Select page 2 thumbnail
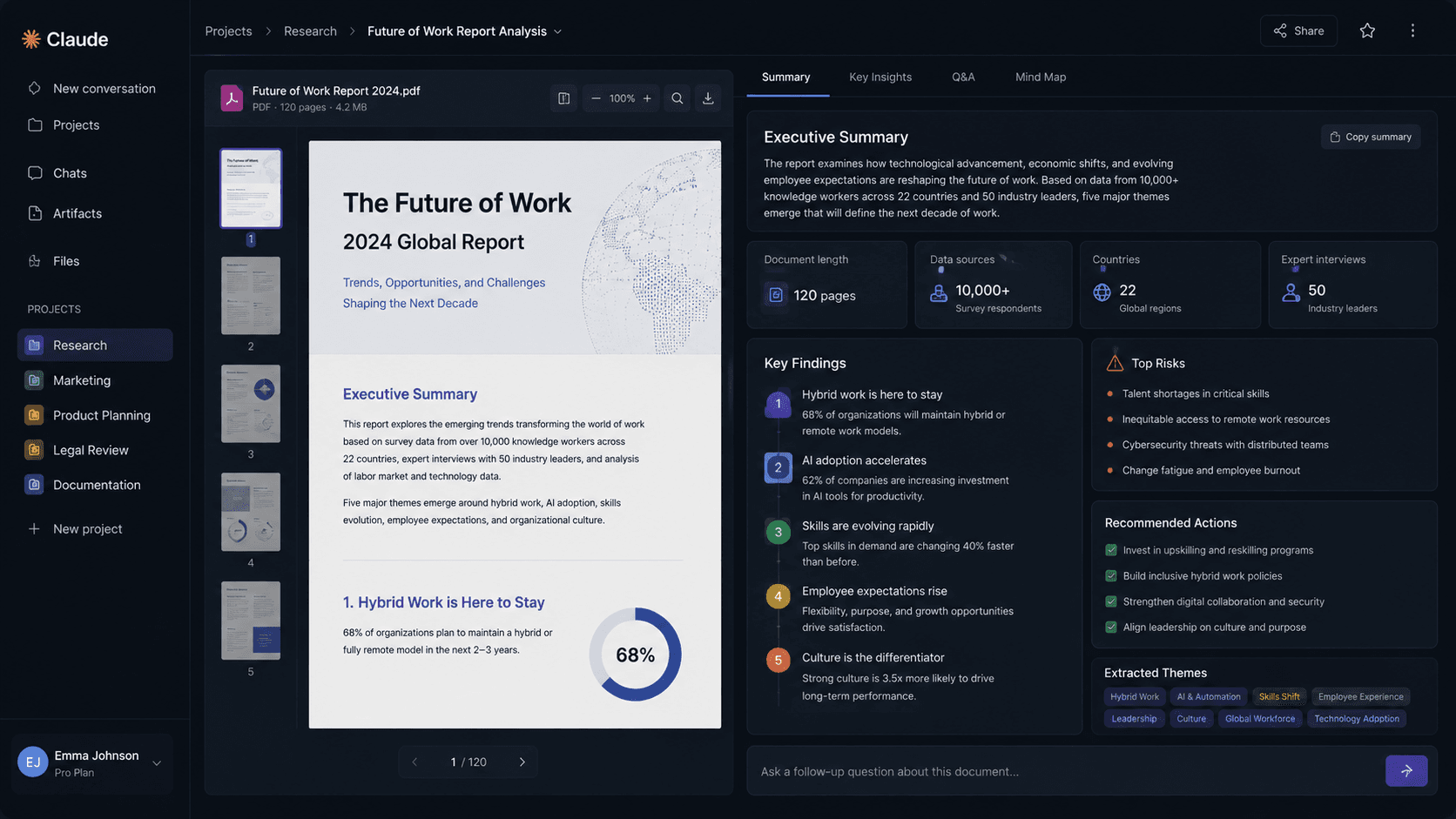 (x=251, y=296)
